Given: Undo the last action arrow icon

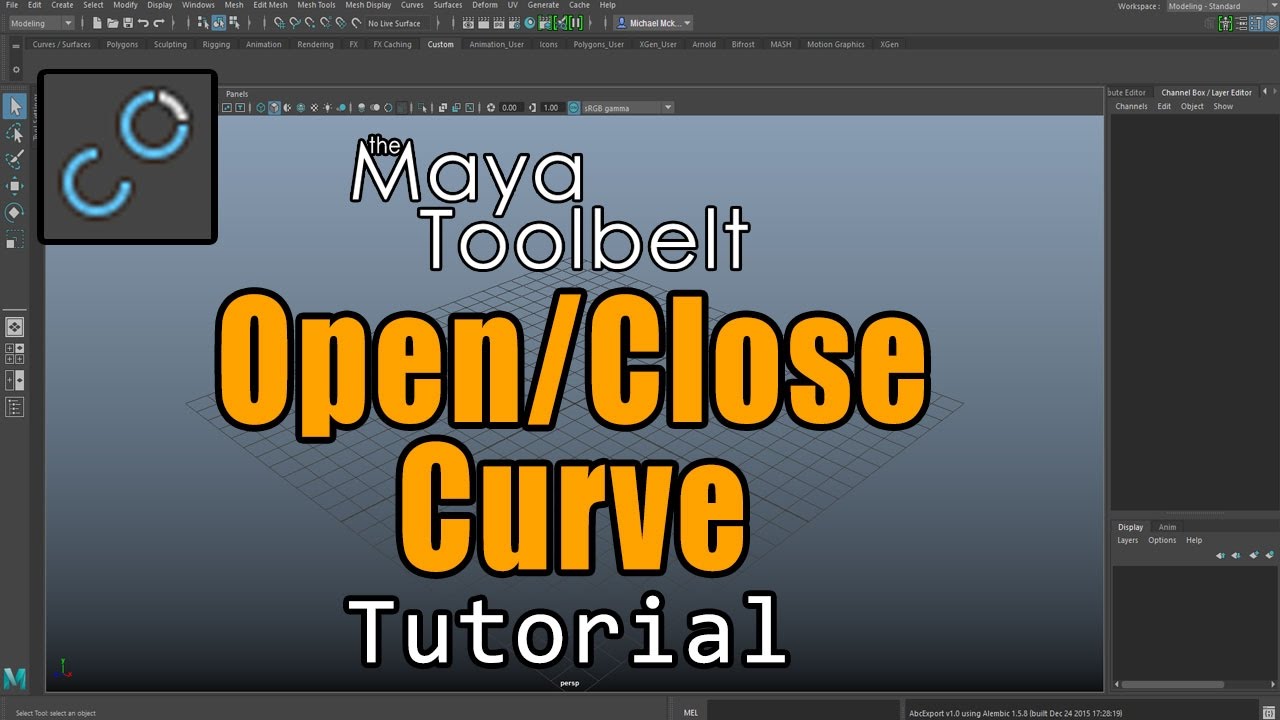Looking at the screenshot, I should click(143, 23).
